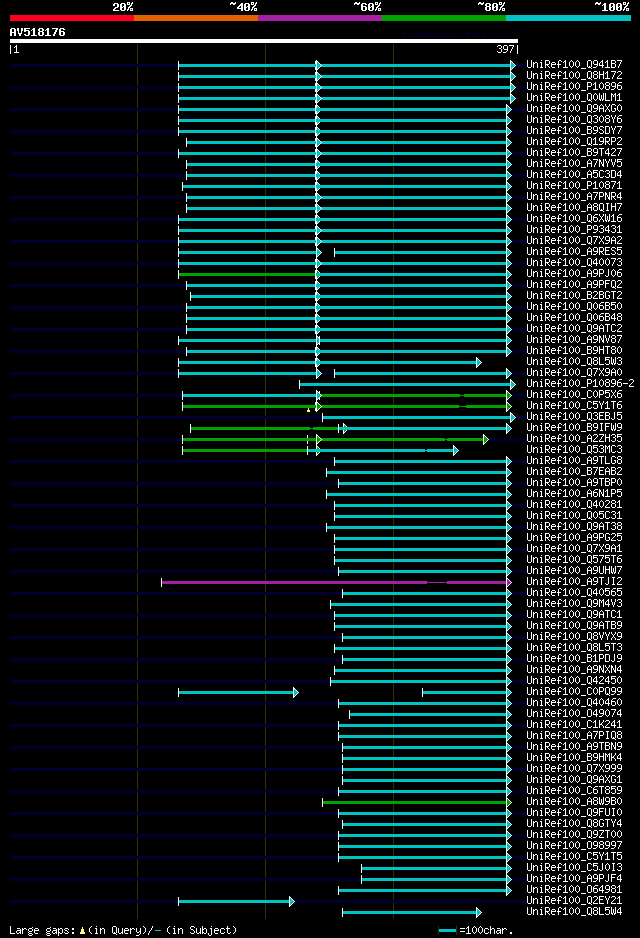Click the purple alignment bar of A9TJI2
The width and height of the screenshot is (640, 938).
[x=336, y=582]
